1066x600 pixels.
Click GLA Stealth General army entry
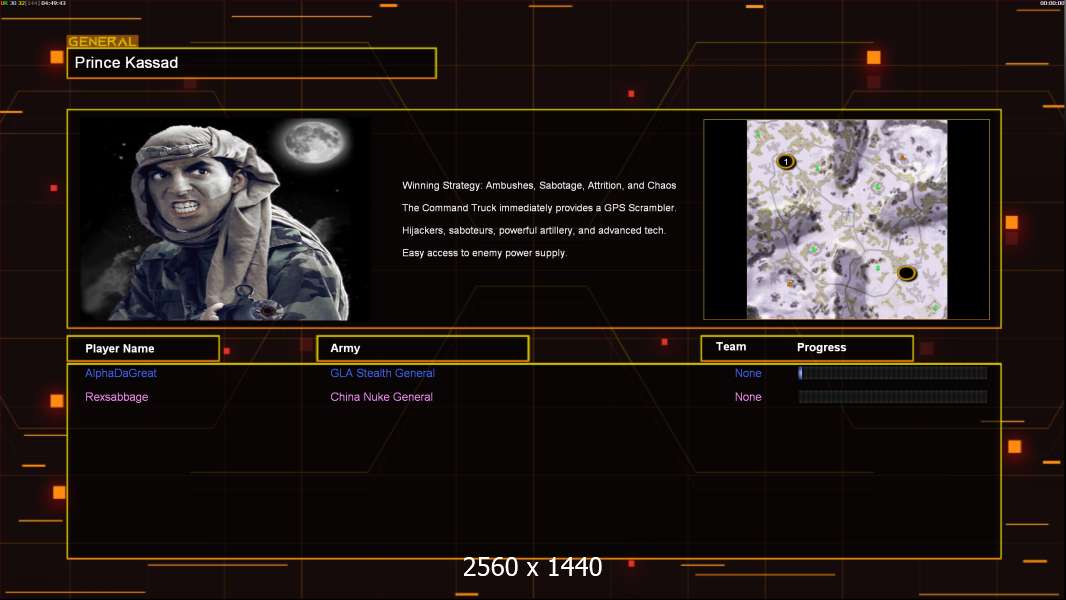click(382, 373)
